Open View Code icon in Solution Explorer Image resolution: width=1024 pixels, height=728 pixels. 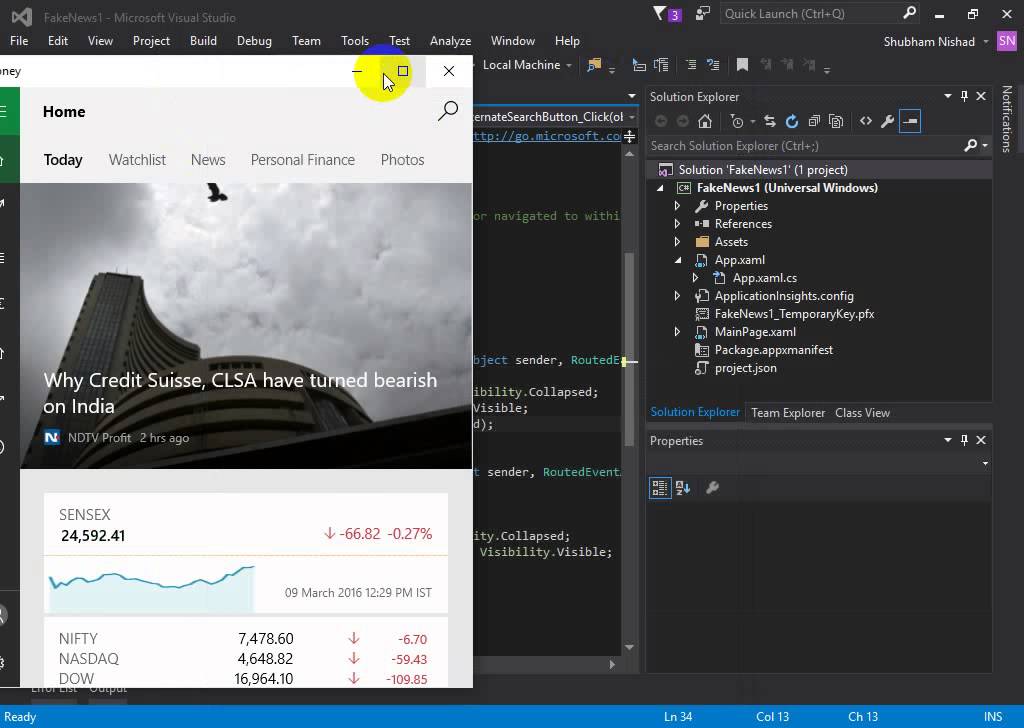pos(866,121)
